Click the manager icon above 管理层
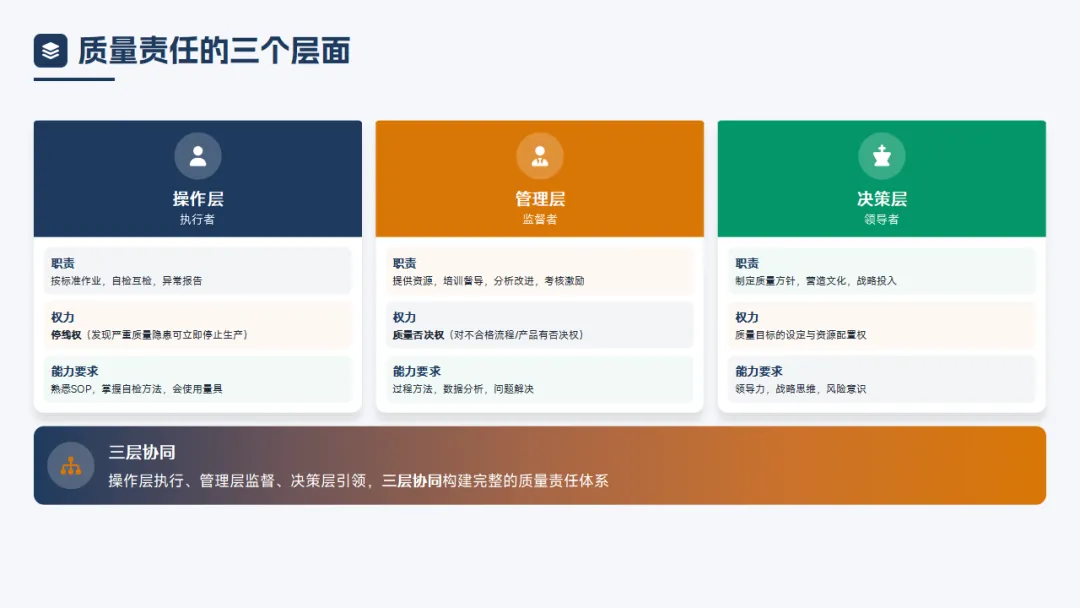Viewport: 1080px width, 608px height. (539, 156)
